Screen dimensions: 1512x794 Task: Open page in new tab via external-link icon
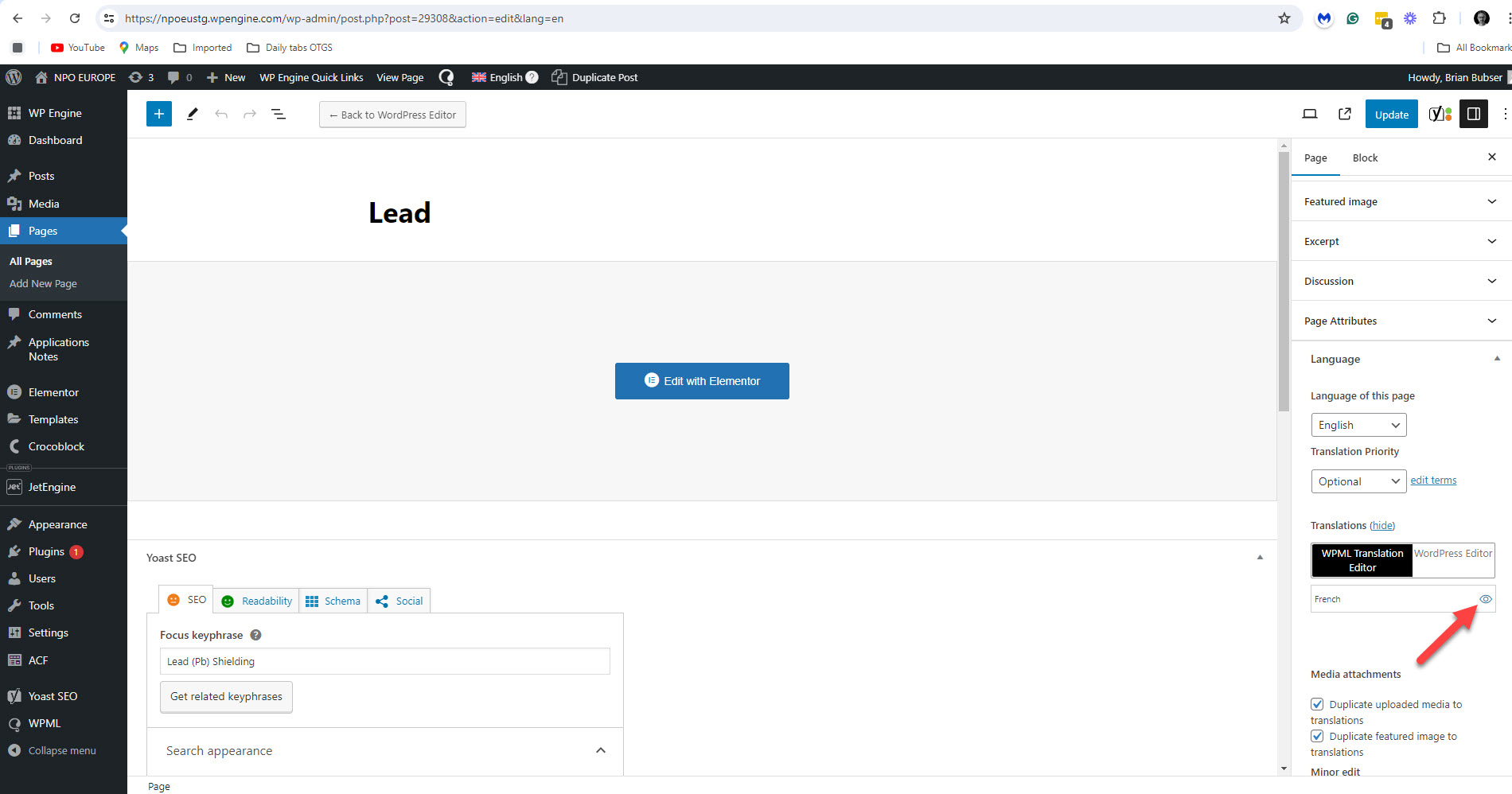(x=1345, y=114)
